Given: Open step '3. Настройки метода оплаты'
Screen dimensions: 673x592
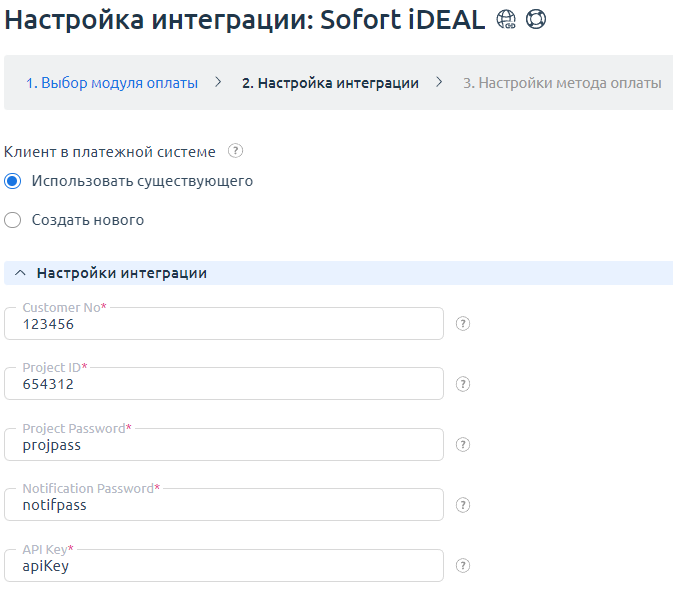Looking at the screenshot, I should click(561, 83).
